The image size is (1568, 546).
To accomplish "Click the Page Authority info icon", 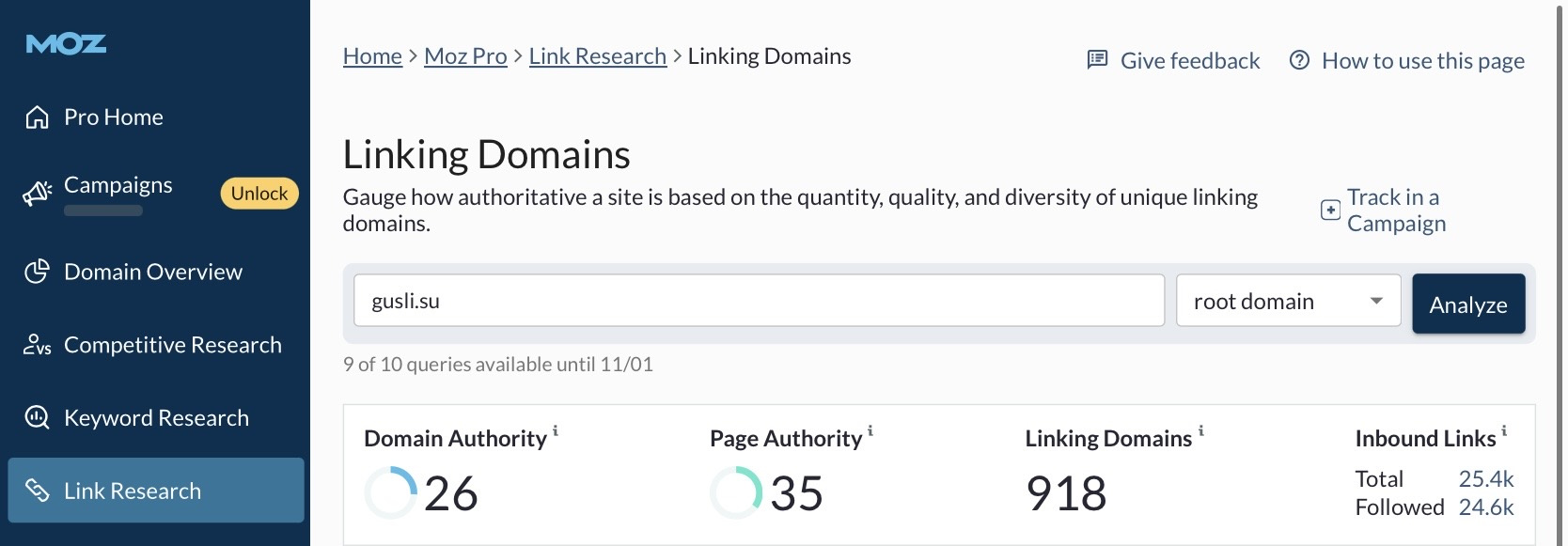I will click(870, 431).
